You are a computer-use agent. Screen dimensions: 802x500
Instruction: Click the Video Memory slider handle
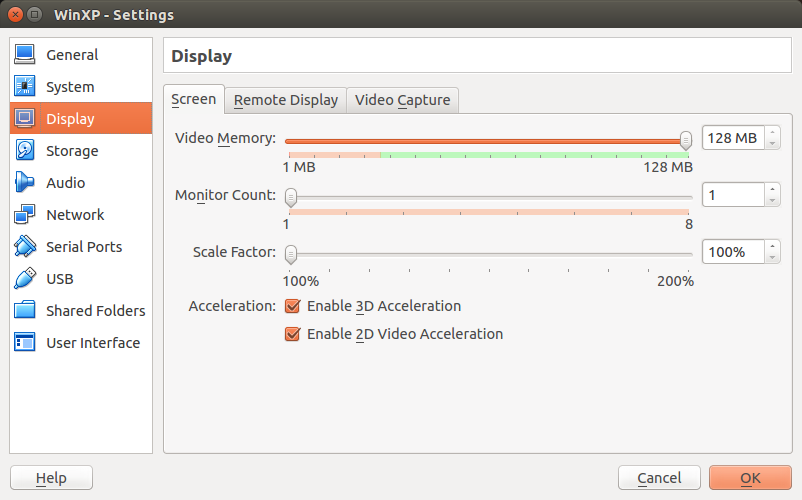(x=686, y=140)
